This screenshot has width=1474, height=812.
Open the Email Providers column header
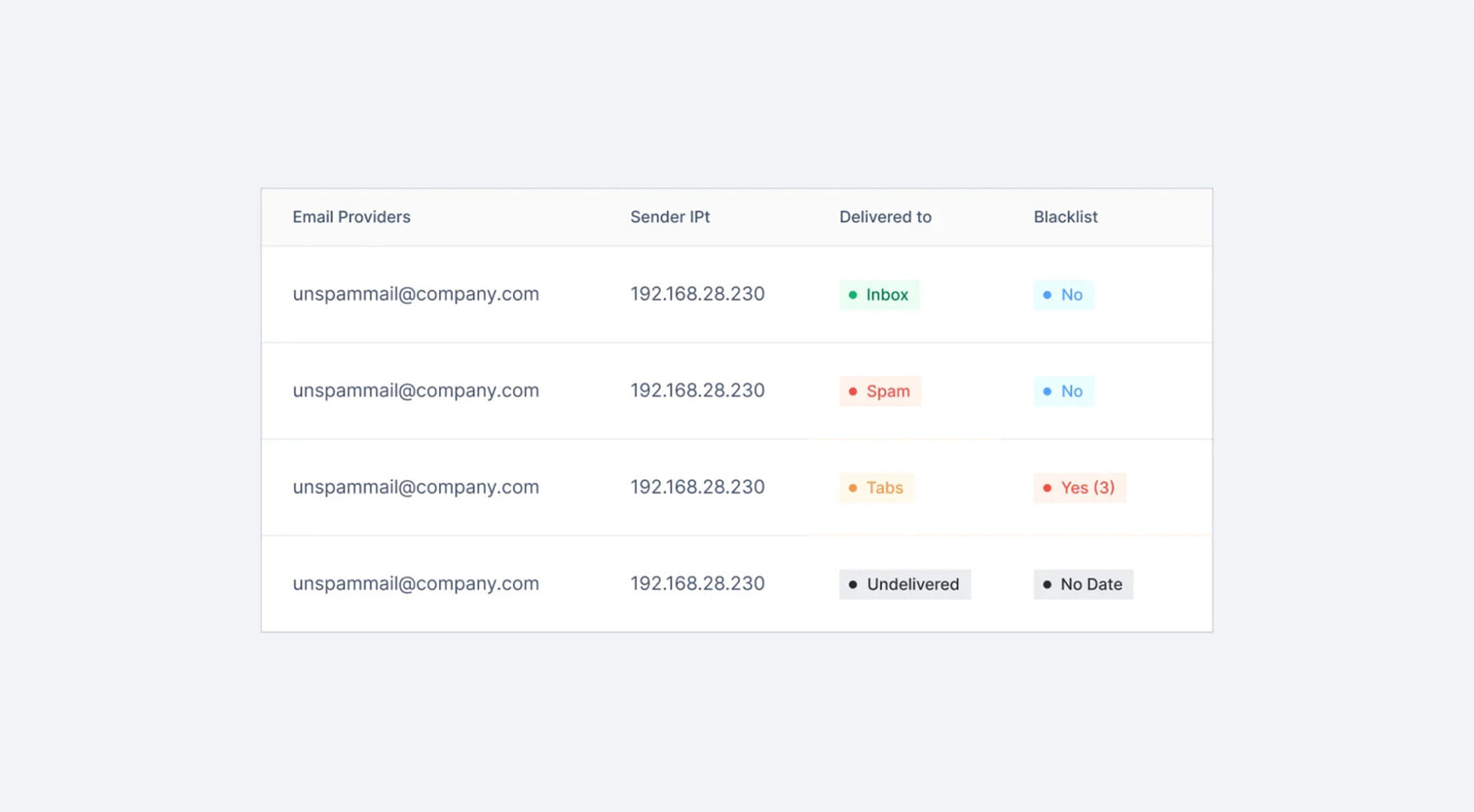pos(351,217)
